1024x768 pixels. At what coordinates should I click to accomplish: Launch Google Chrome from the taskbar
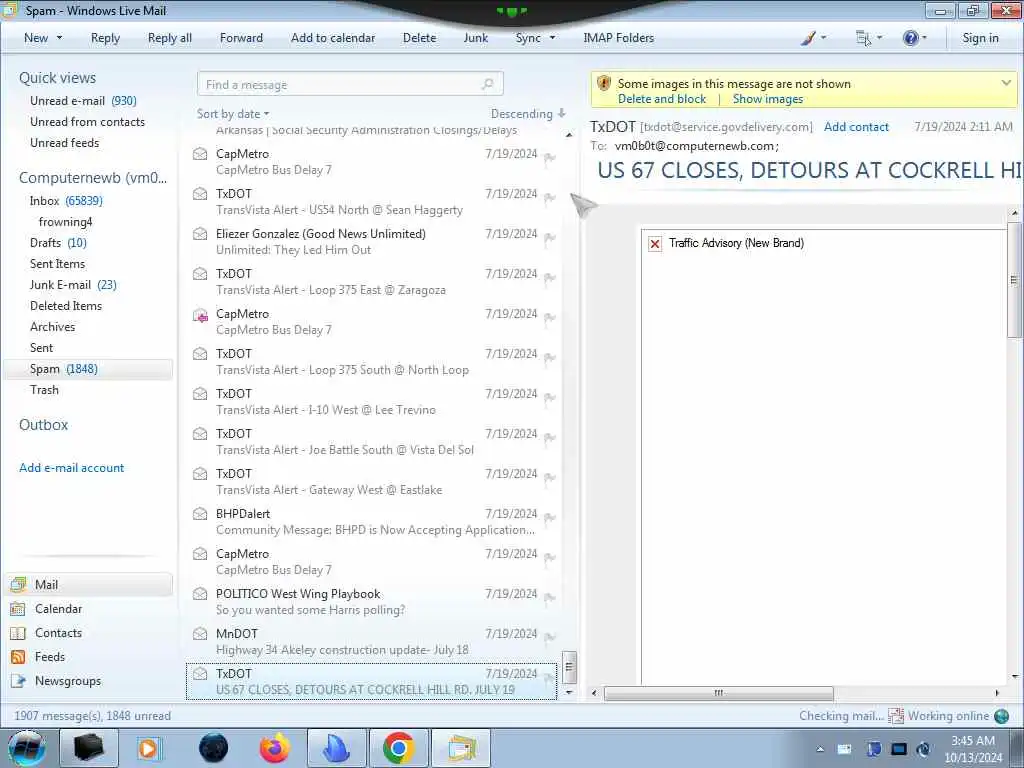pyautogui.click(x=398, y=748)
